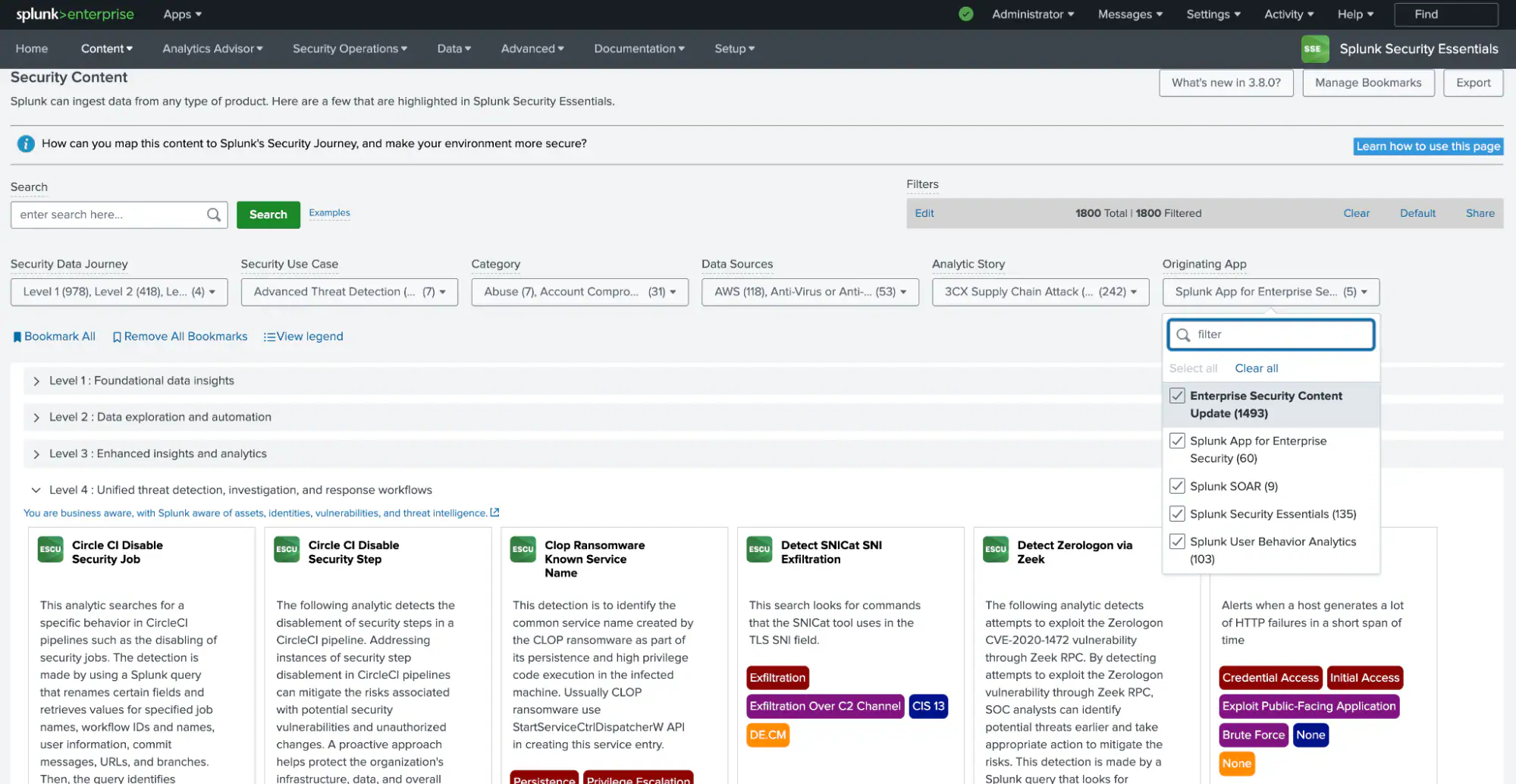Uncheck Splunk App for Enterprise Security (60)

click(x=1177, y=441)
